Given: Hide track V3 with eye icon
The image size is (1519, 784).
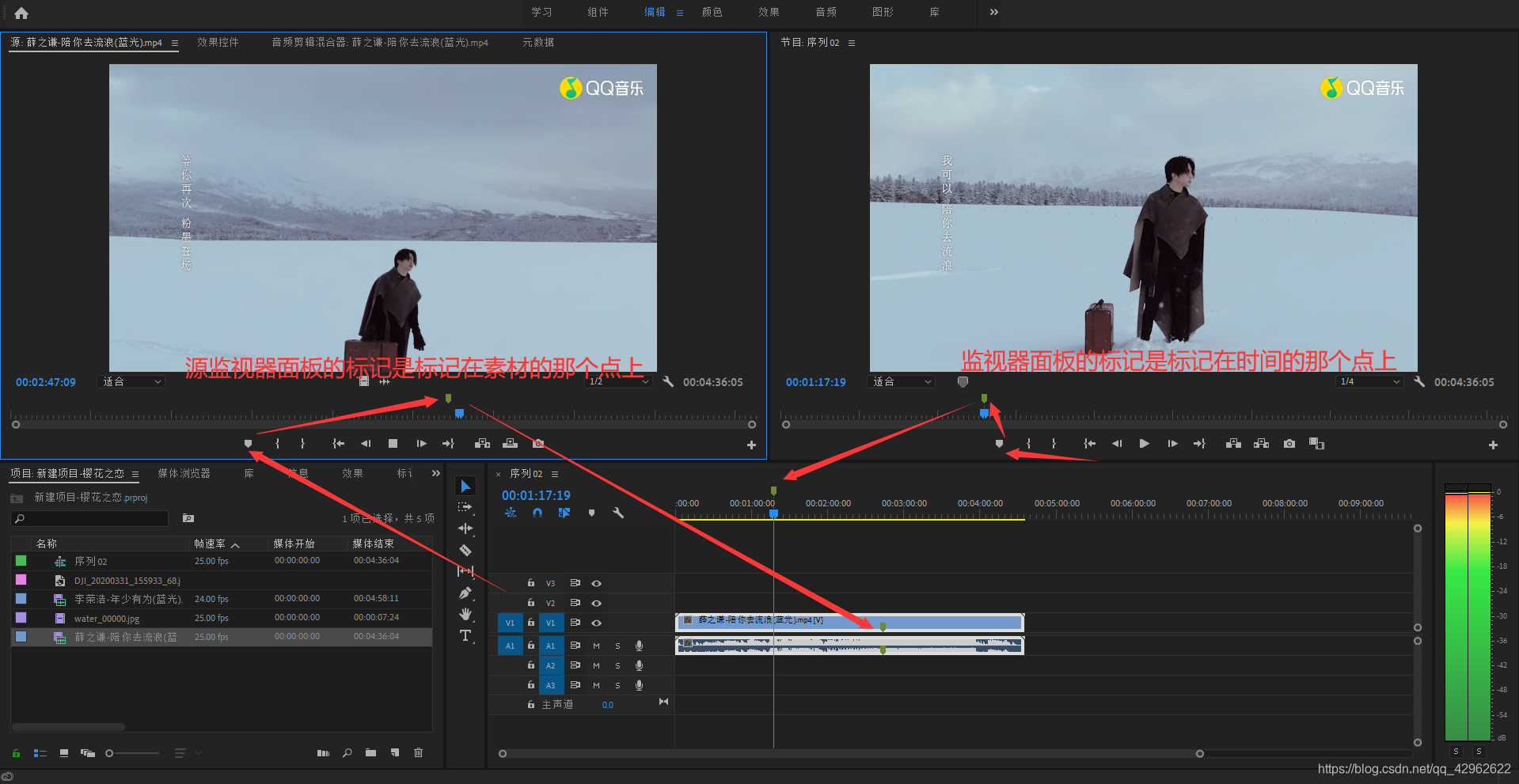Looking at the screenshot, I should click(597, 583).
